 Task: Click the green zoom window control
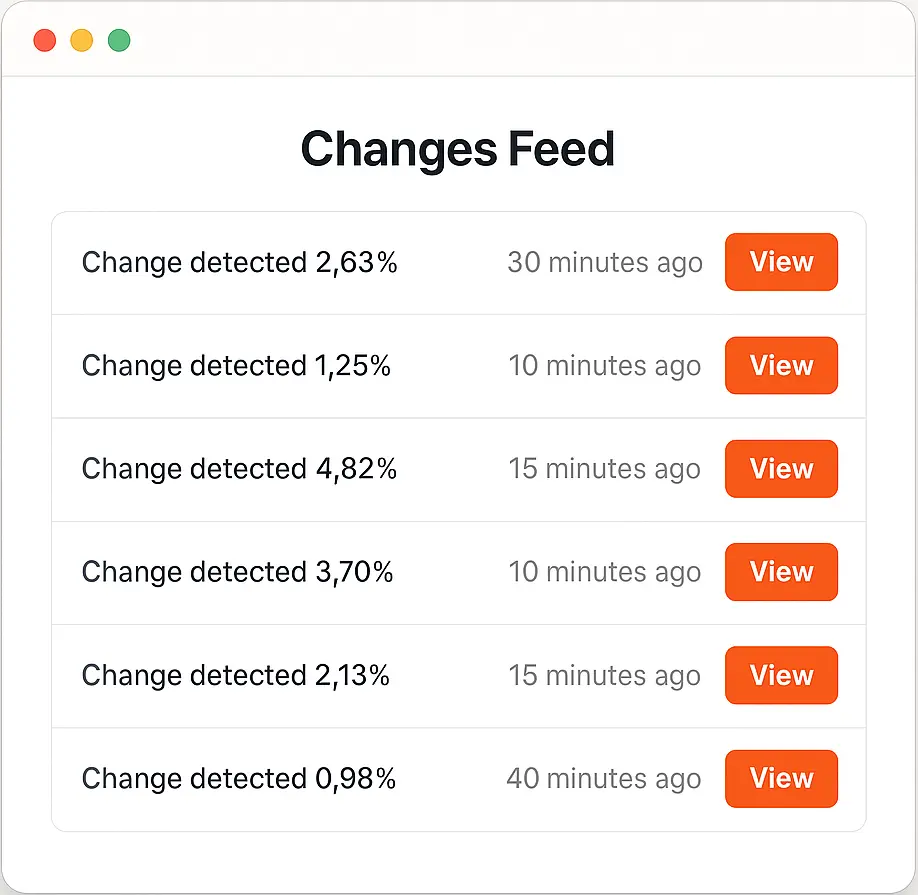coord(119,40)
